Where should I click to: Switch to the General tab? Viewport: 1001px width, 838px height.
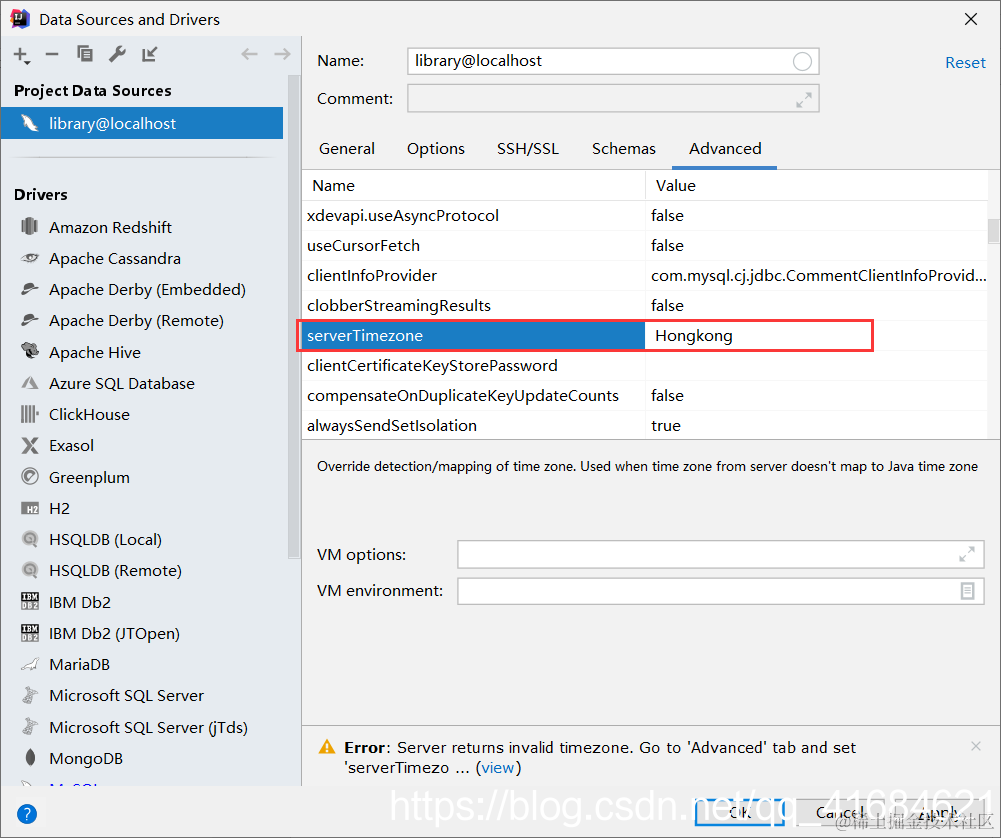click(347, 149)
